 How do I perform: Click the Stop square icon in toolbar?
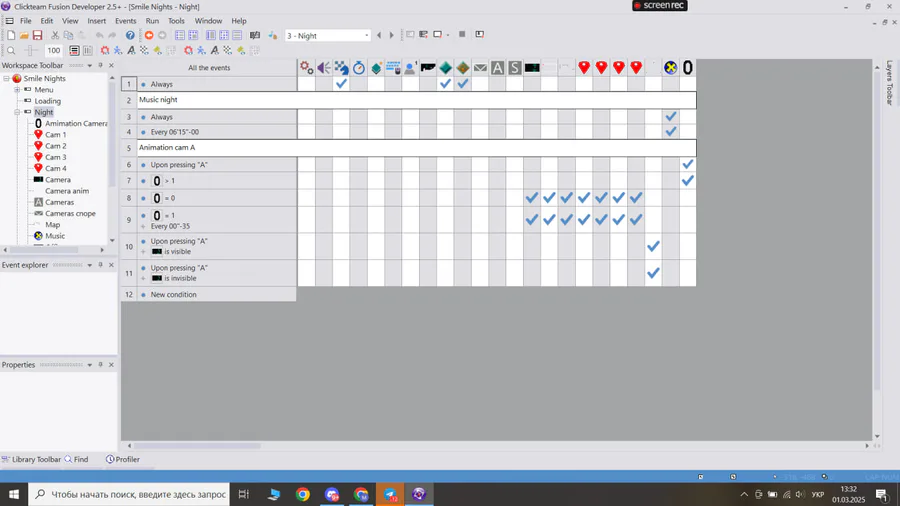[x=462, y=35]
